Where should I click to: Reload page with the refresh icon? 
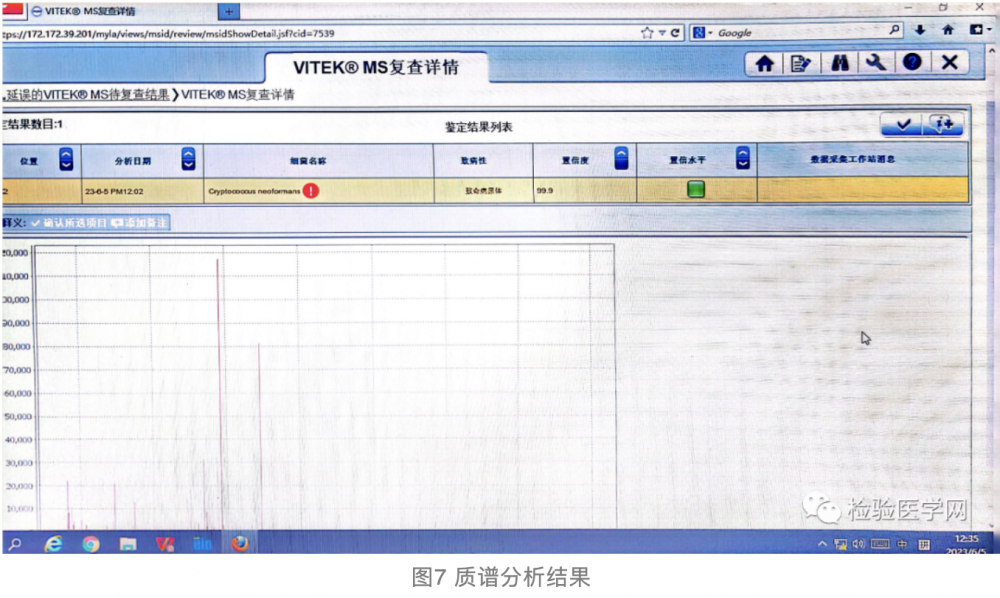(x=675, y=33)
